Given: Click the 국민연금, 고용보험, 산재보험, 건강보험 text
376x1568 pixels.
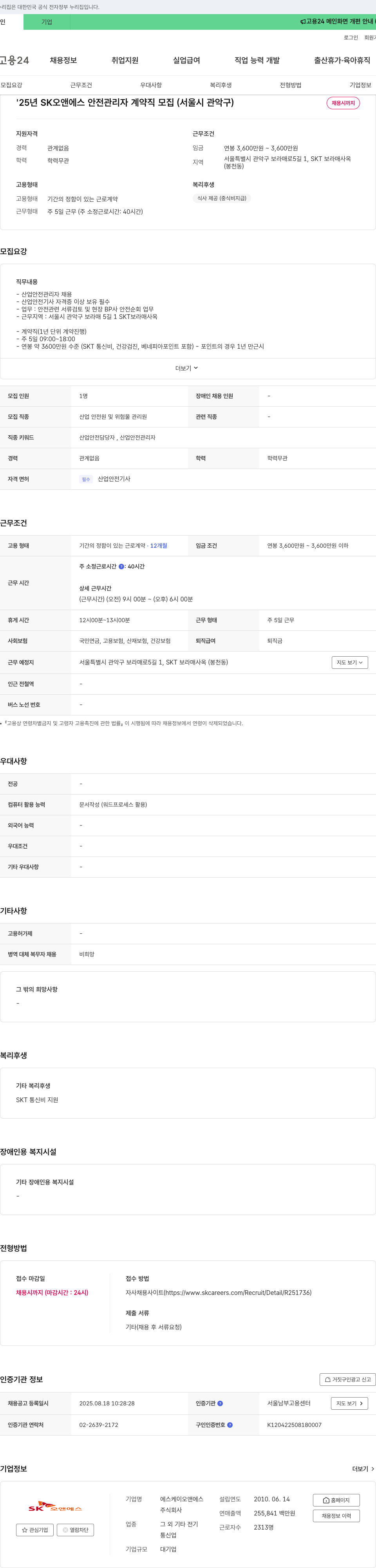Looking at the screenshot, I should pyautogui.click(x=125, y=641).
